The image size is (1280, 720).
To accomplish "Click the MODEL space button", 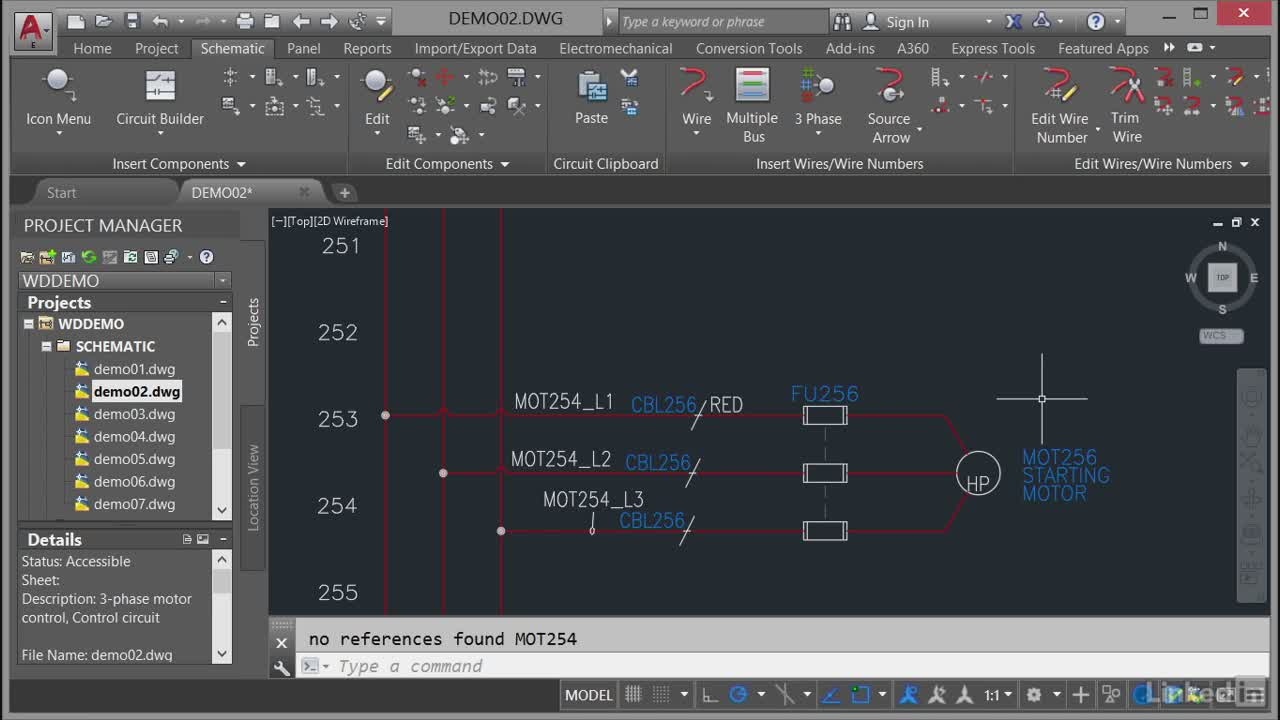I will (x=588, y=694).
